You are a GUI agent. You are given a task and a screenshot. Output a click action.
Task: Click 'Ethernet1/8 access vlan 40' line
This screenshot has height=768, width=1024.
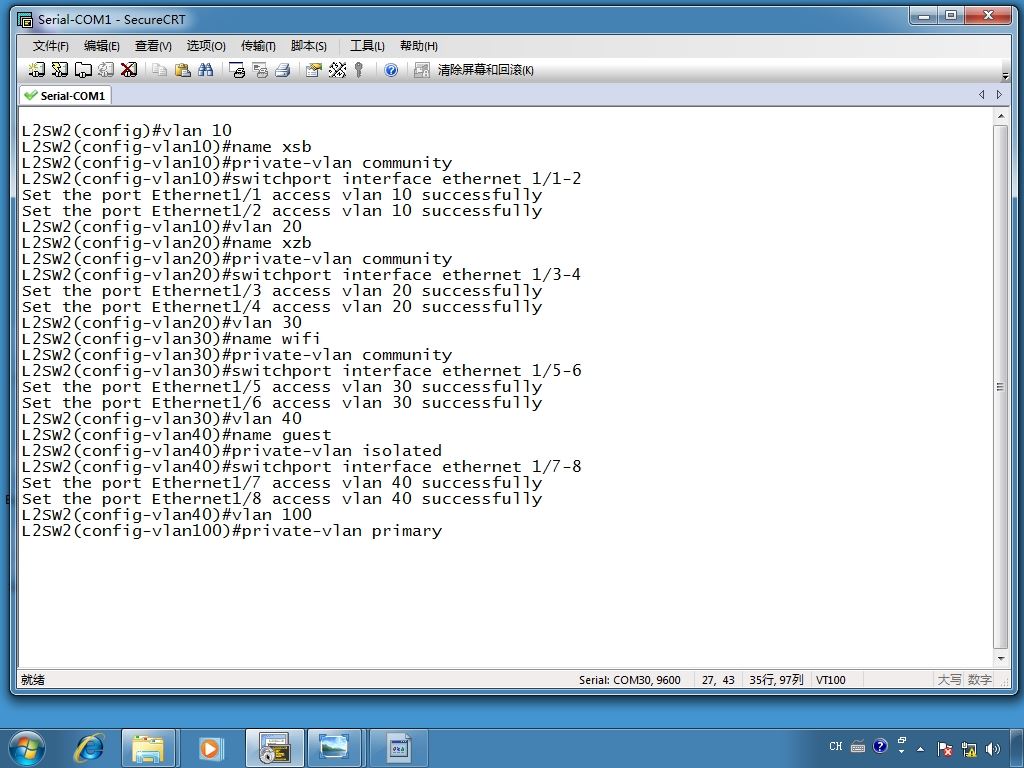click(282, 499)
